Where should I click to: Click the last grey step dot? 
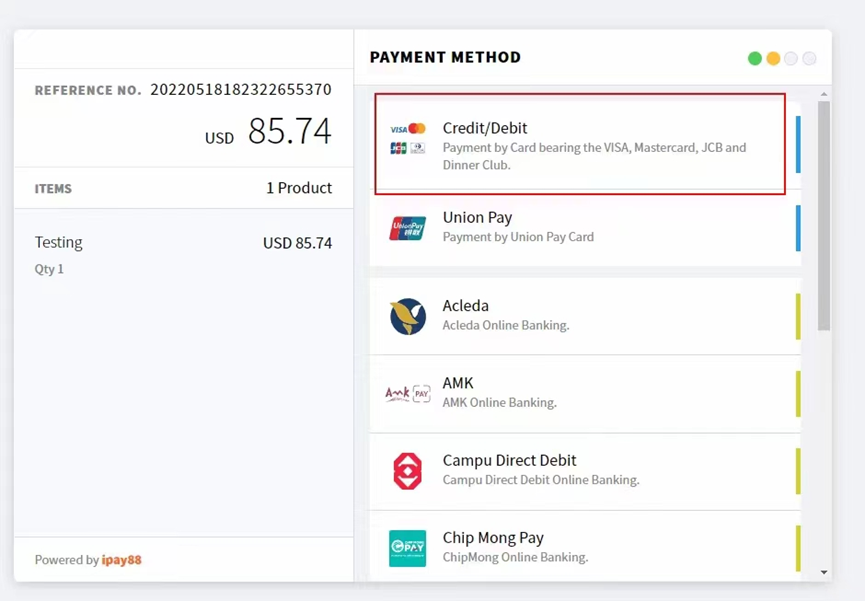[809, 58]
